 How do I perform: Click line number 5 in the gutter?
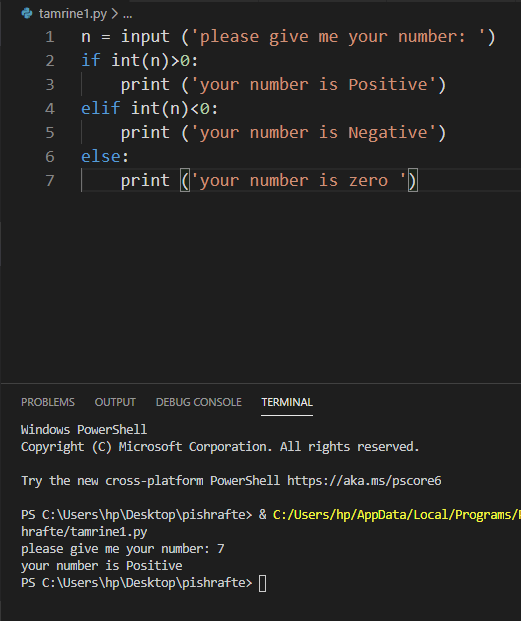[x=50, y=132]
